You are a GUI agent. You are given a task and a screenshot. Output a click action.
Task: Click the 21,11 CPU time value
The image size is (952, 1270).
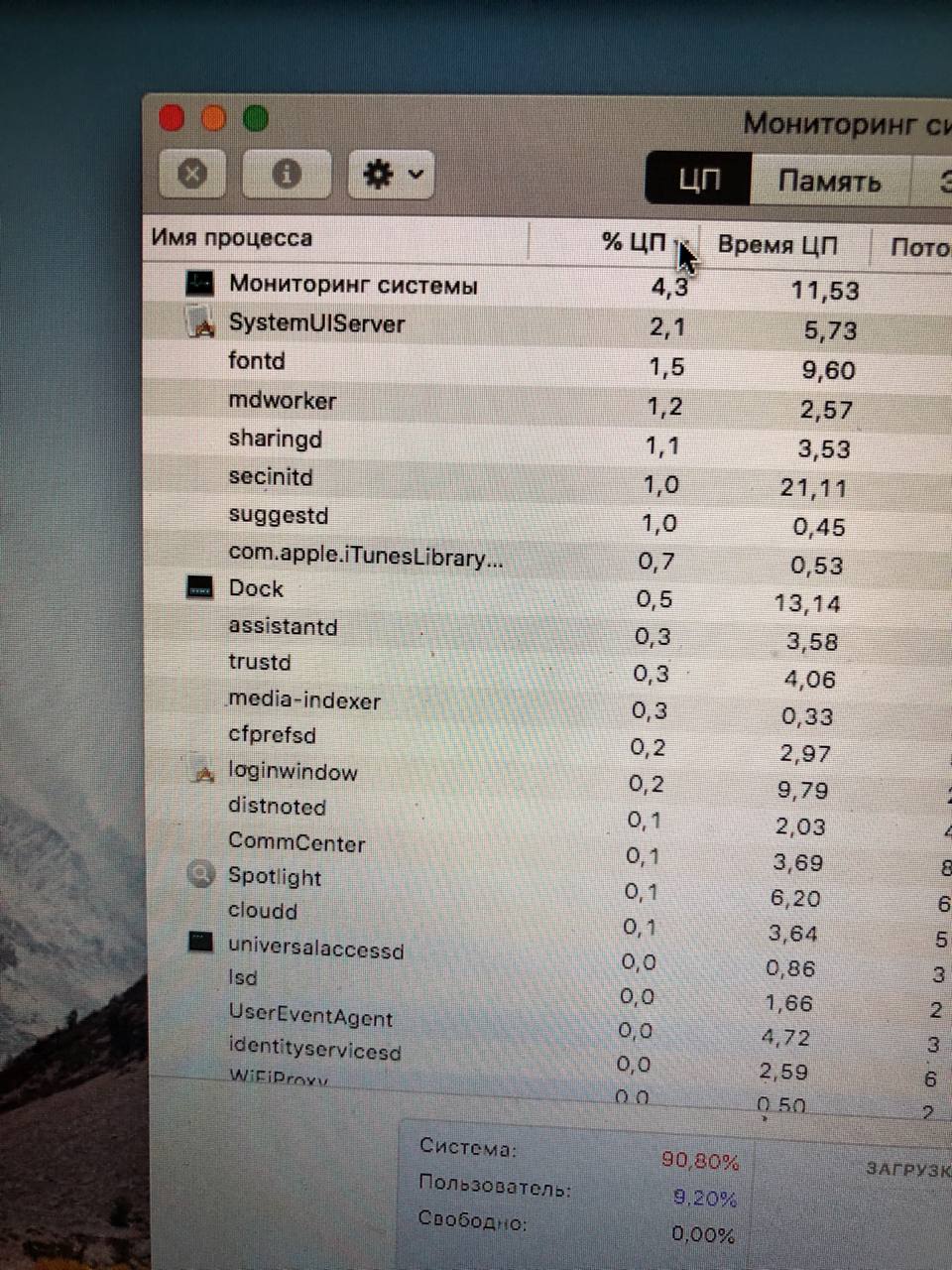pyautogui.click(x=813, y=488)
